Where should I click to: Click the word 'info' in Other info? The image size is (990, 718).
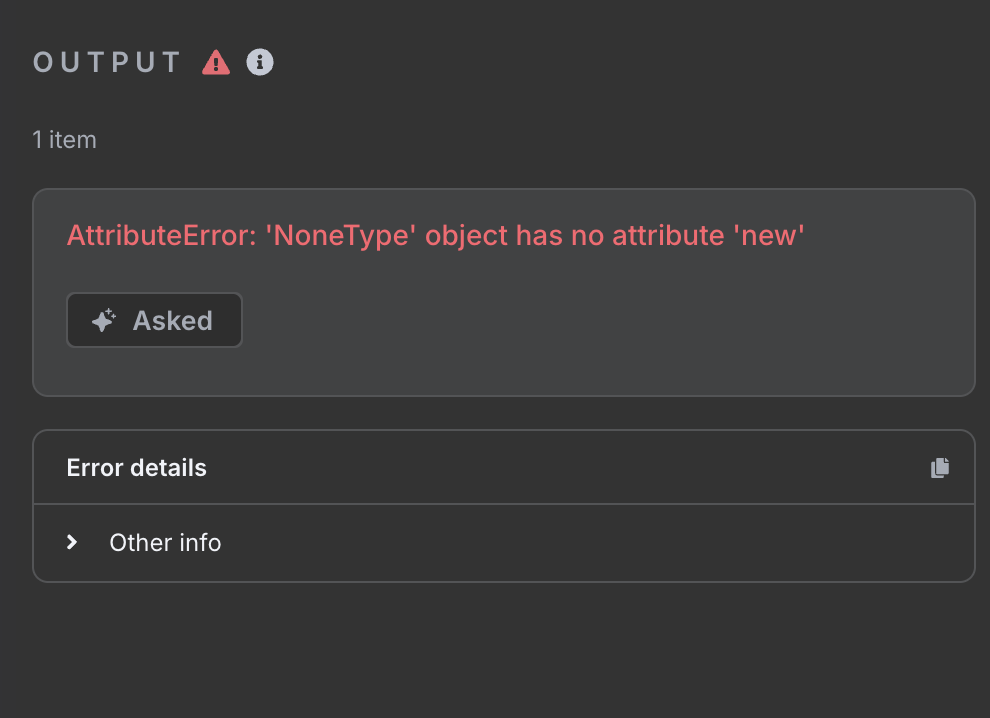(200, 542)
